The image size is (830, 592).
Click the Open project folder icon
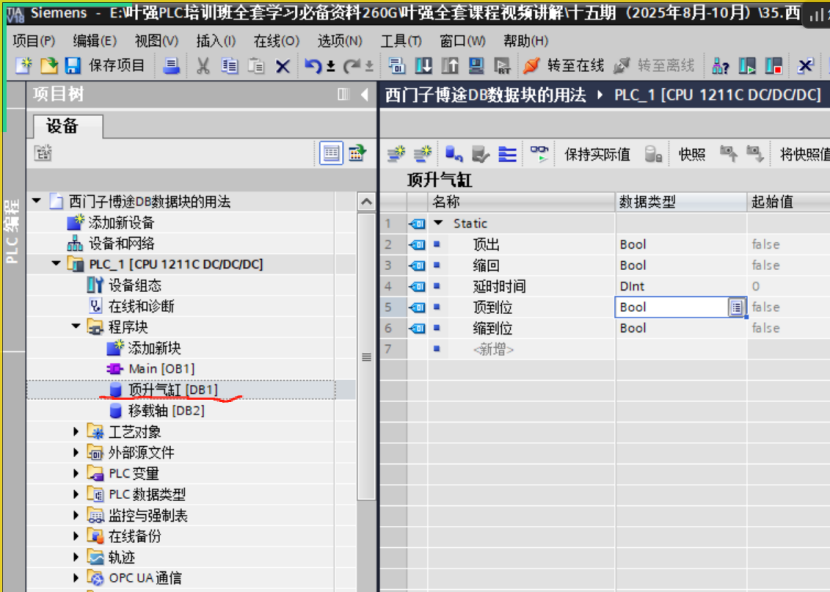pos(49,66)
